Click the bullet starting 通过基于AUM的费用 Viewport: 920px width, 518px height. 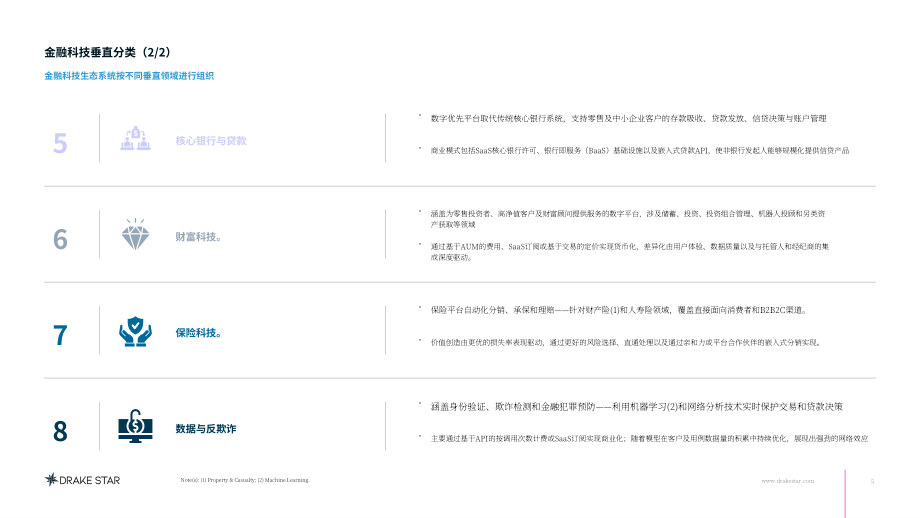630,252
